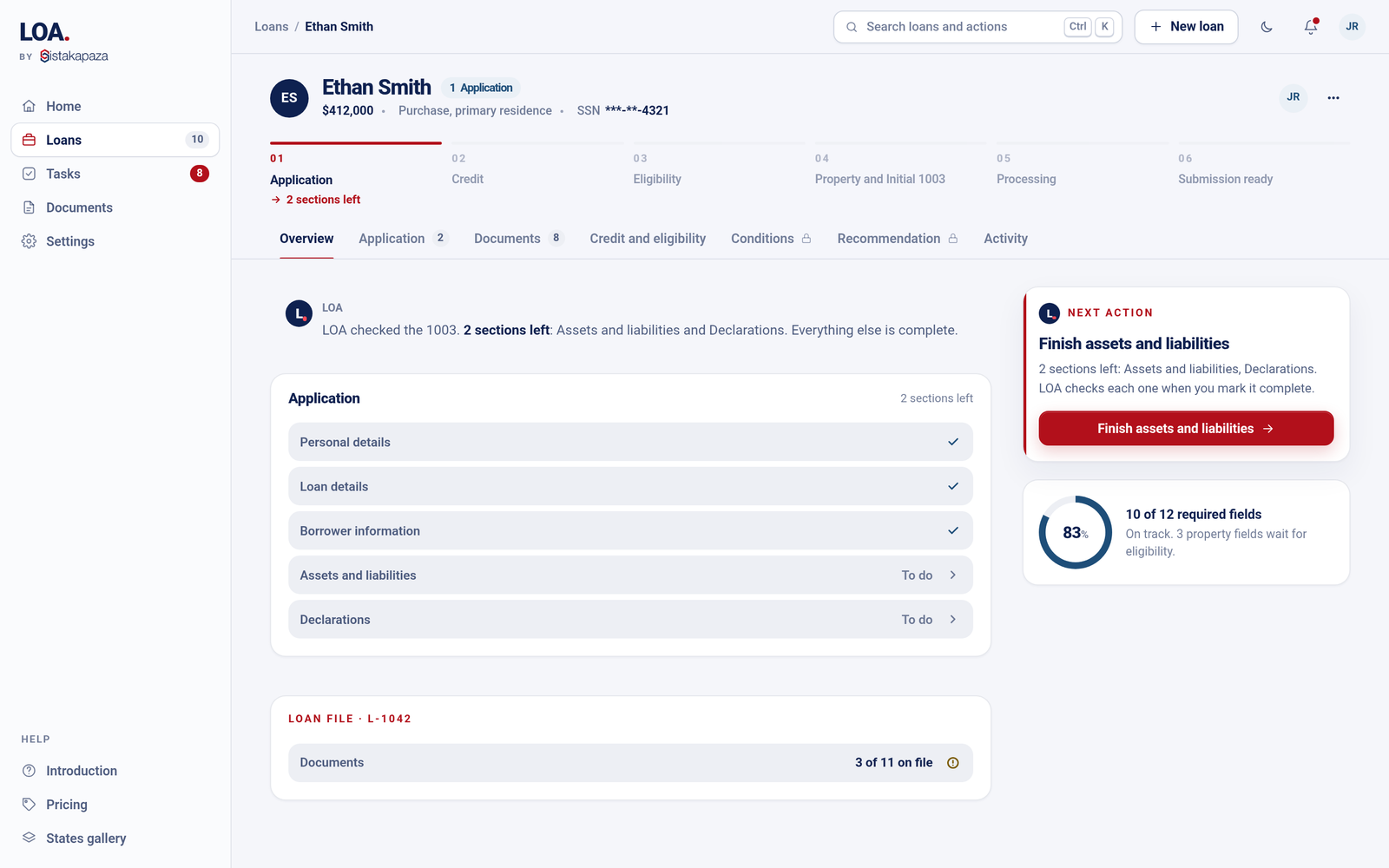Click the ES borrower avatar
Screen dimensions: 1389x868
point(289,98)
